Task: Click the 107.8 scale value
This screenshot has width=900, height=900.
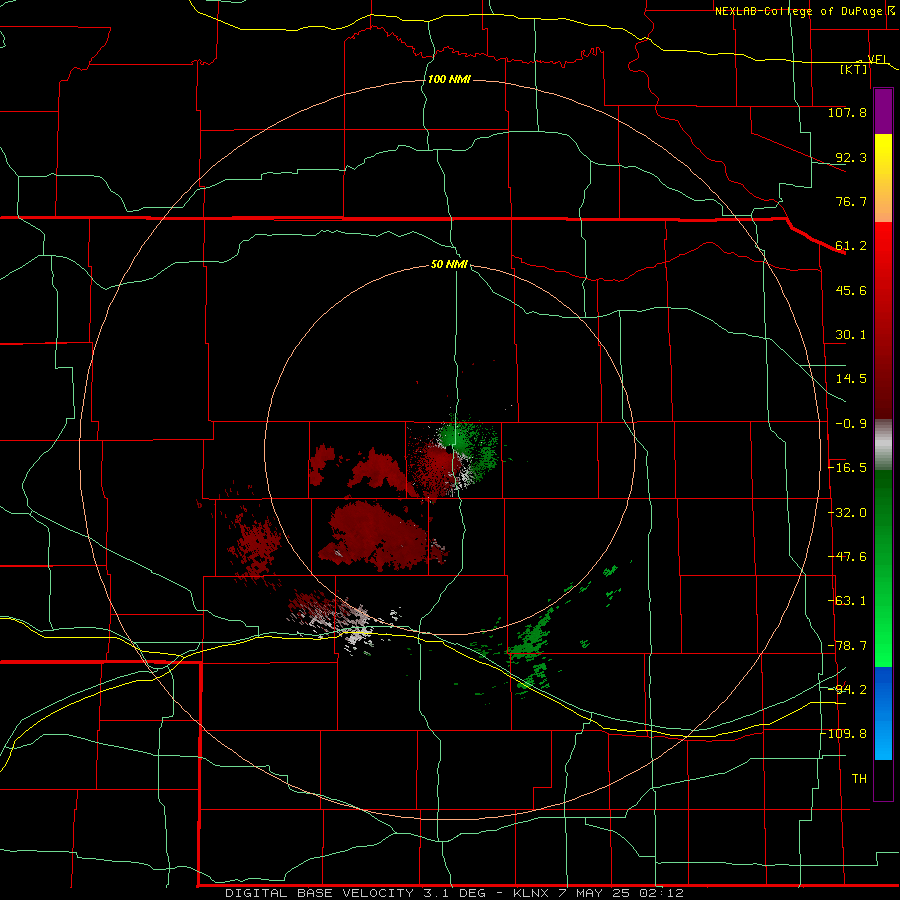Action: [847, 112]
